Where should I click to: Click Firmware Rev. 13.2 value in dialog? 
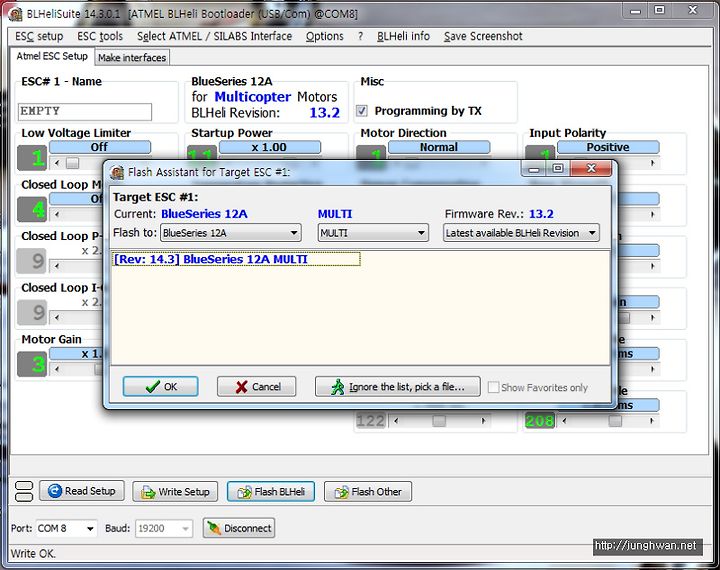pos(541,214)
